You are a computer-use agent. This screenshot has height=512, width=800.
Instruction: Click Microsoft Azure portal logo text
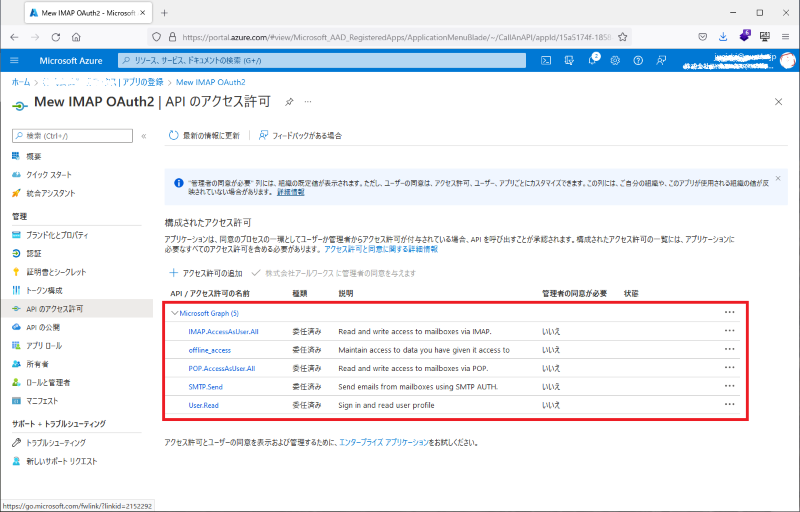pyautogui.click(x=71, y=60)
